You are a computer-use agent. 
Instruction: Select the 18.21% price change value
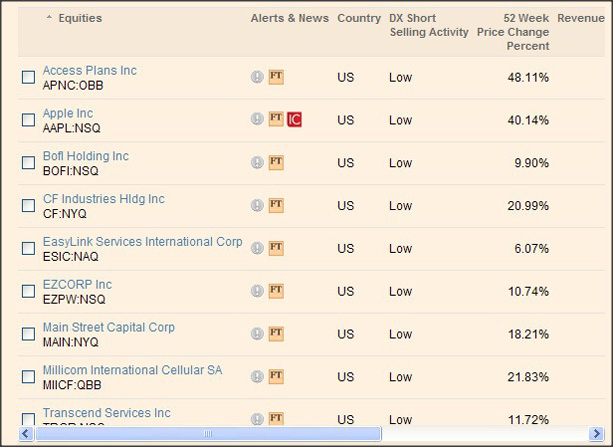(528, 334)
